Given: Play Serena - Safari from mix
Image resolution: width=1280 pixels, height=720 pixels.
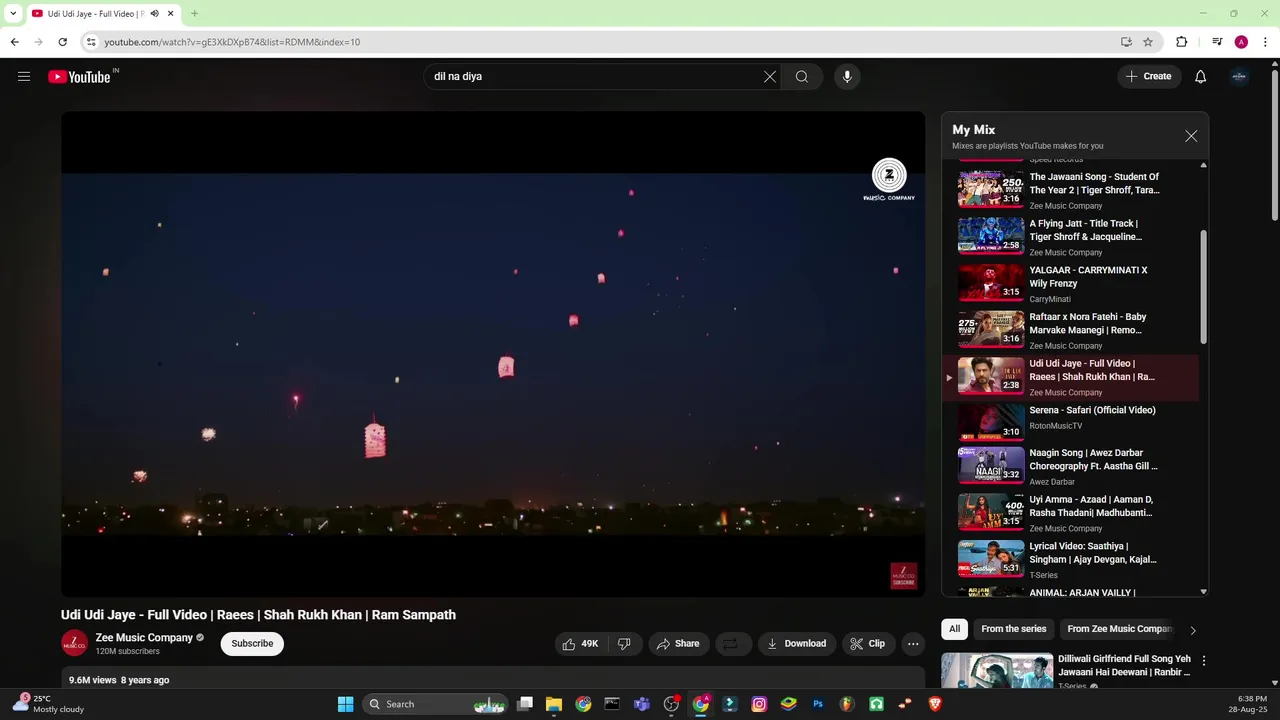Looking at the screenshot, I should 1070,423.
